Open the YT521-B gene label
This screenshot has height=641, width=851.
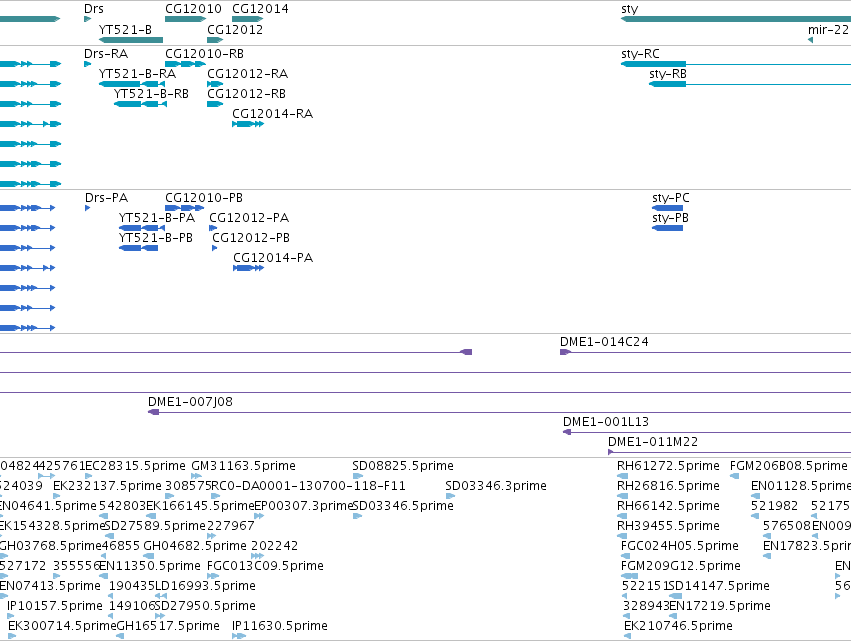125,29
